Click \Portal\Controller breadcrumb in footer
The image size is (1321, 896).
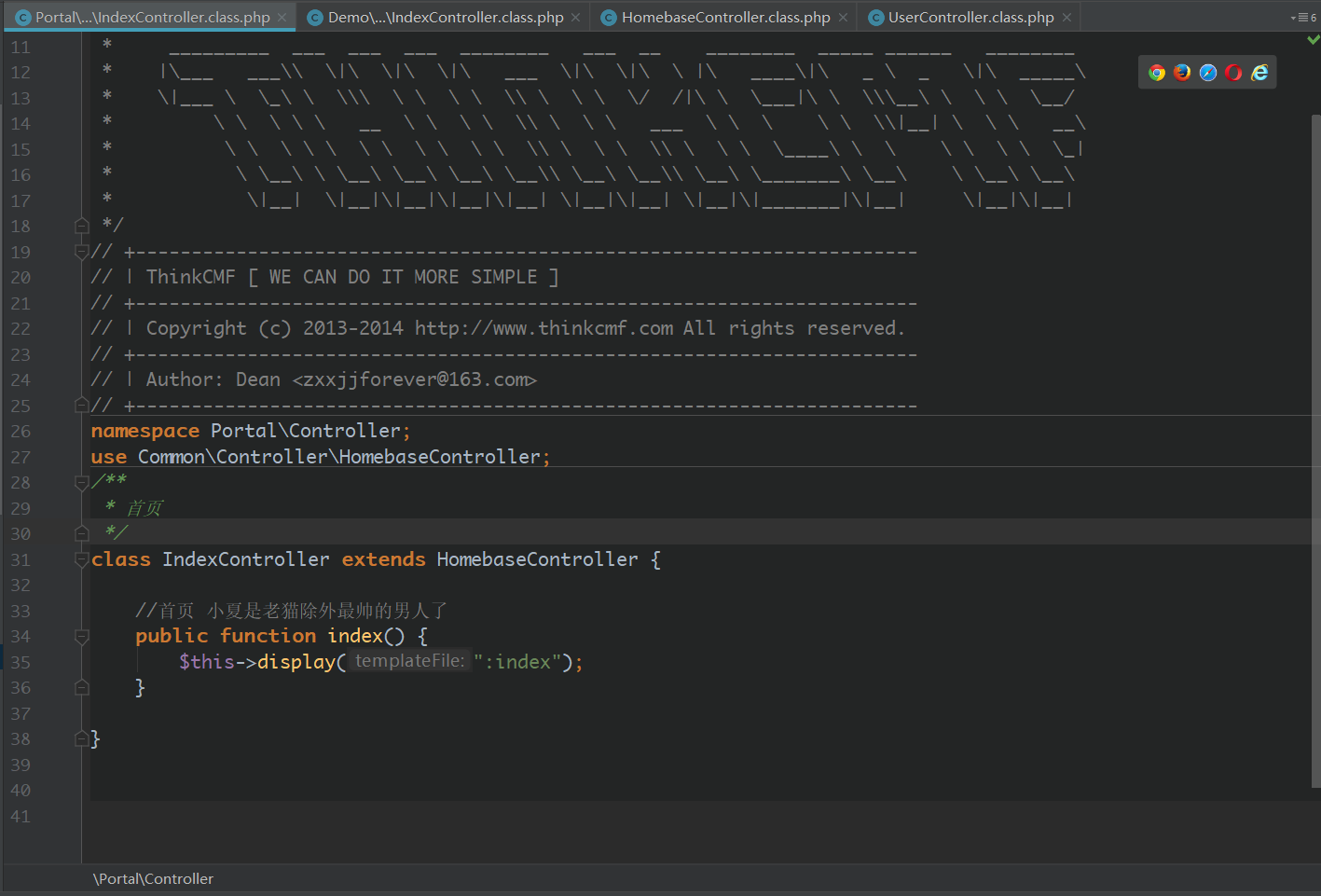[x=153, y=879]
